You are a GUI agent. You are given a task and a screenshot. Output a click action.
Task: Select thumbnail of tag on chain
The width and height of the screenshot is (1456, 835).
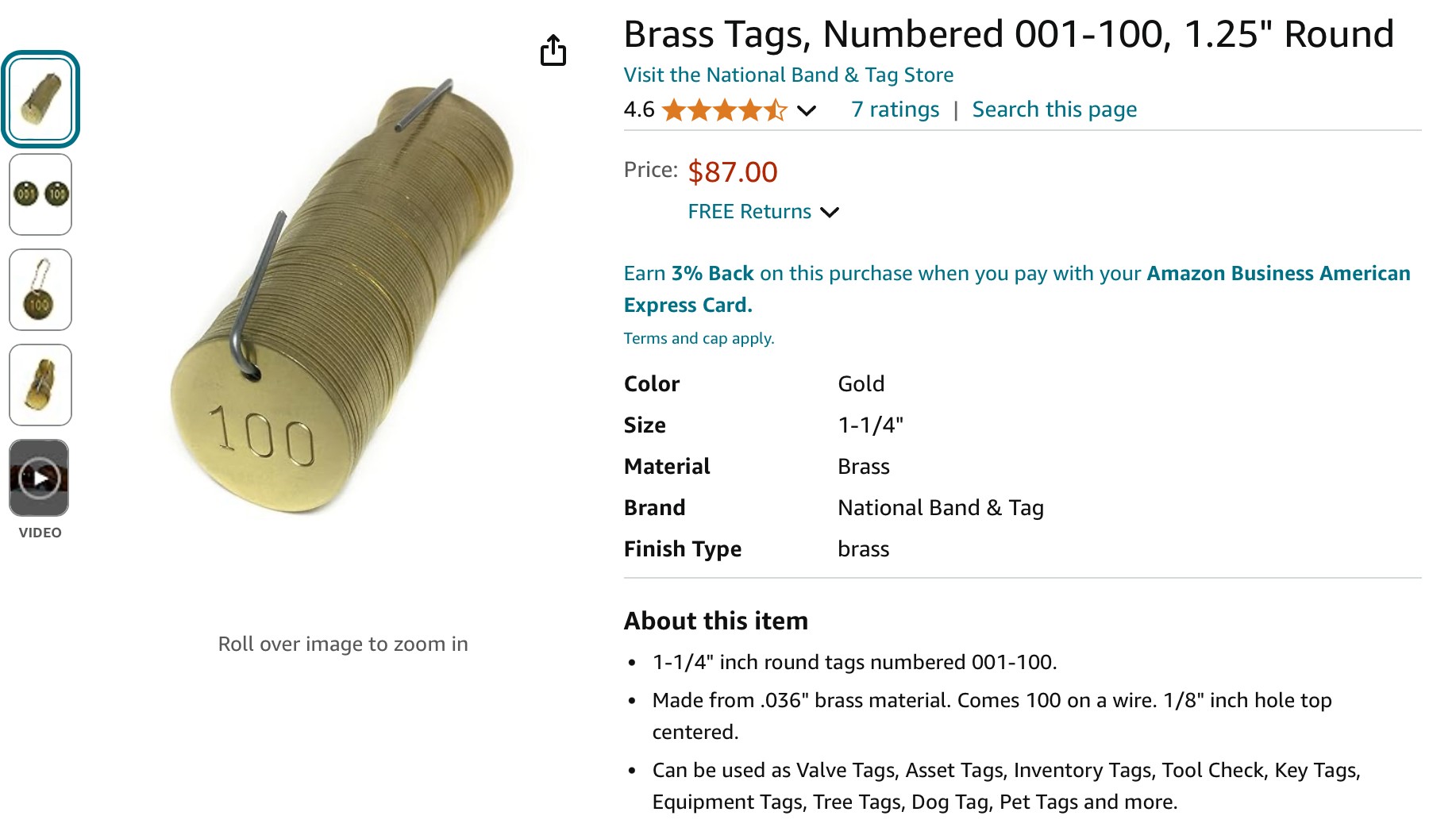pos(40,290)
